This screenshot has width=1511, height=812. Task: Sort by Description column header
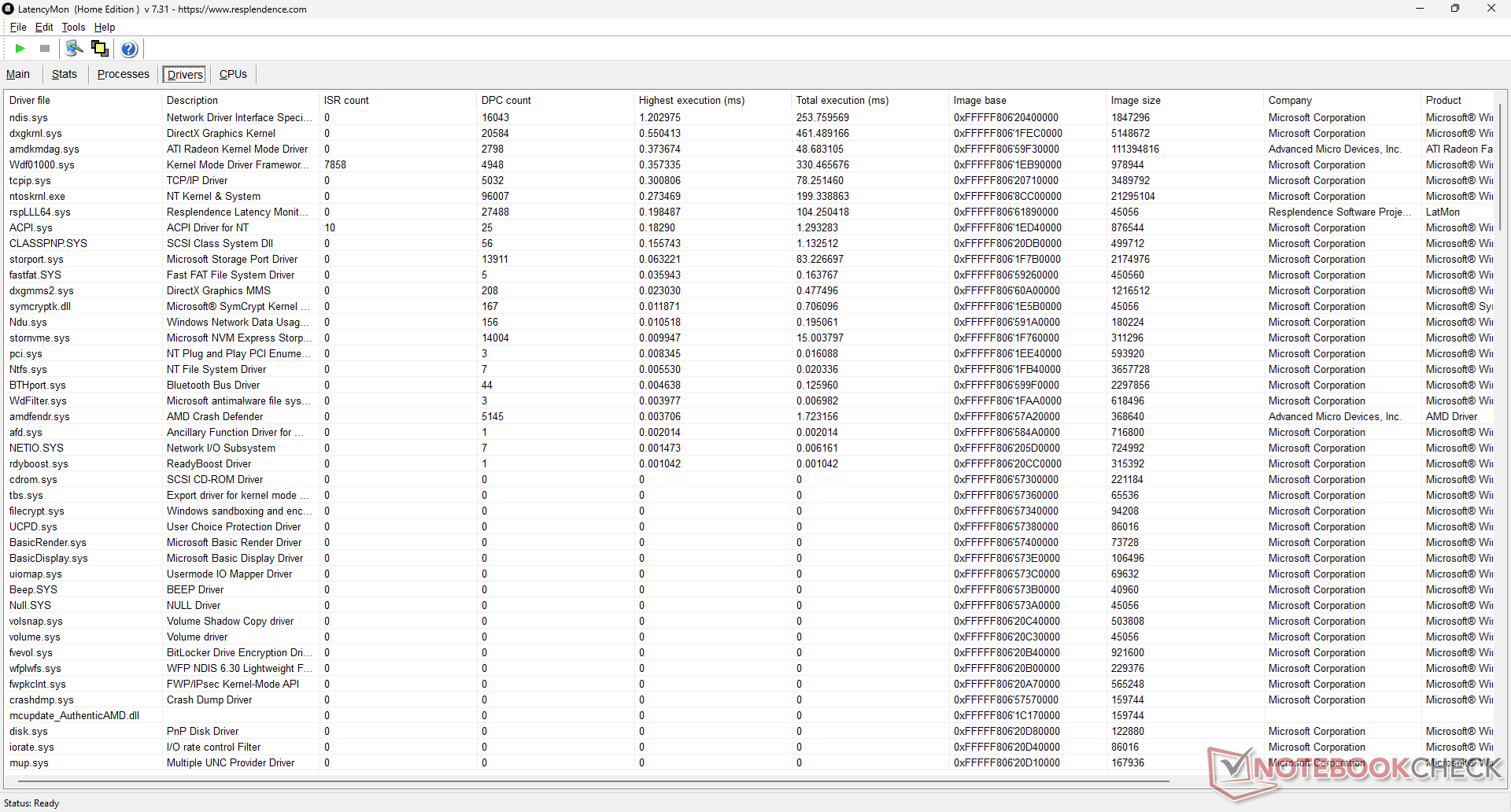coord(241,100)
